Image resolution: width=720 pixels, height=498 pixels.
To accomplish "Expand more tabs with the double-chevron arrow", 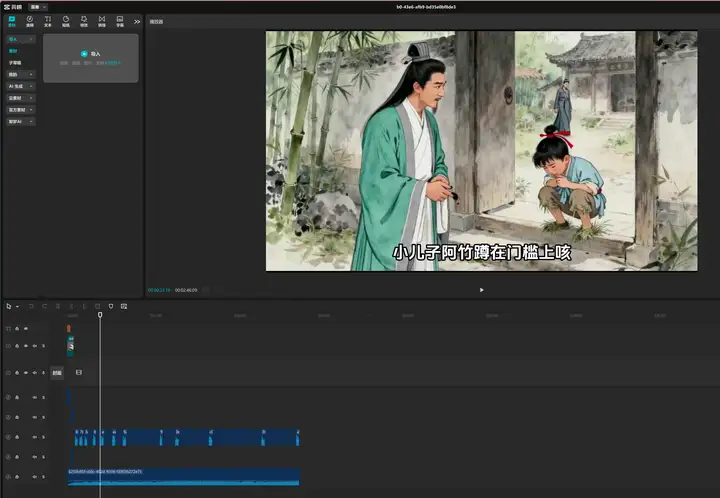I will 137,22.
